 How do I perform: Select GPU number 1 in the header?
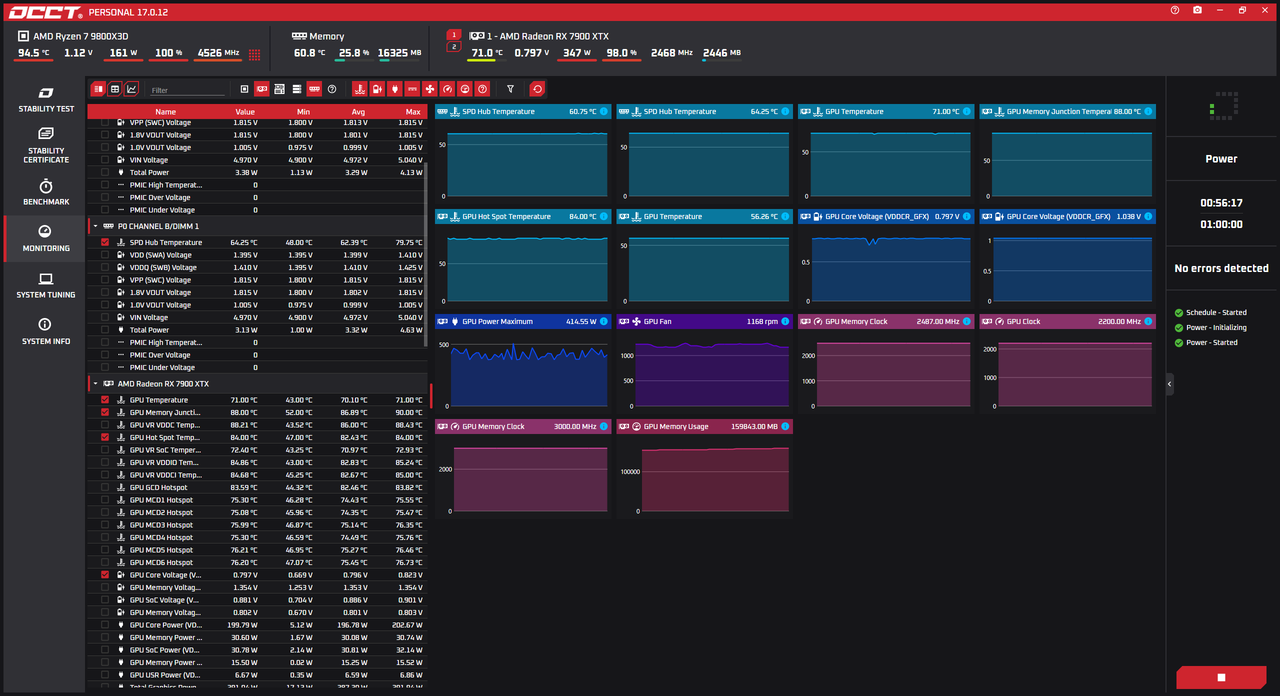tap(454, 35)
